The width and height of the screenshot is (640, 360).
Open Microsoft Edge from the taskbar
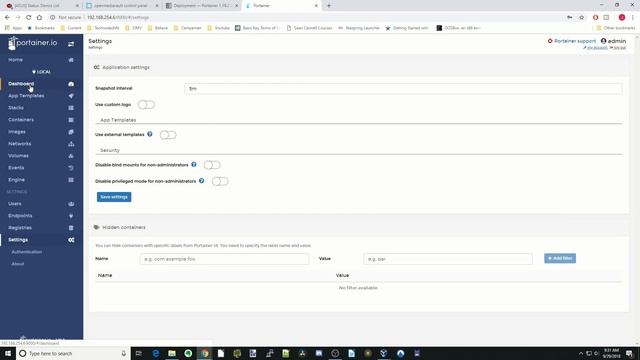(x=156, y=353)
